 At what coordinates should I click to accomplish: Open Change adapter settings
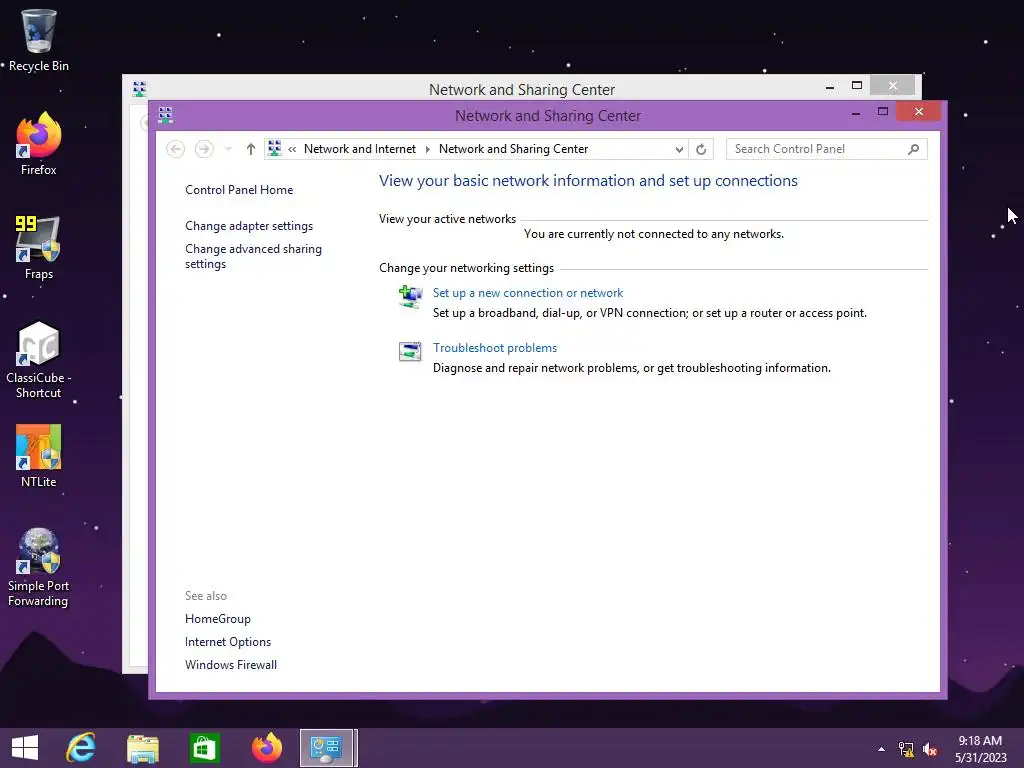click(249, 226)
